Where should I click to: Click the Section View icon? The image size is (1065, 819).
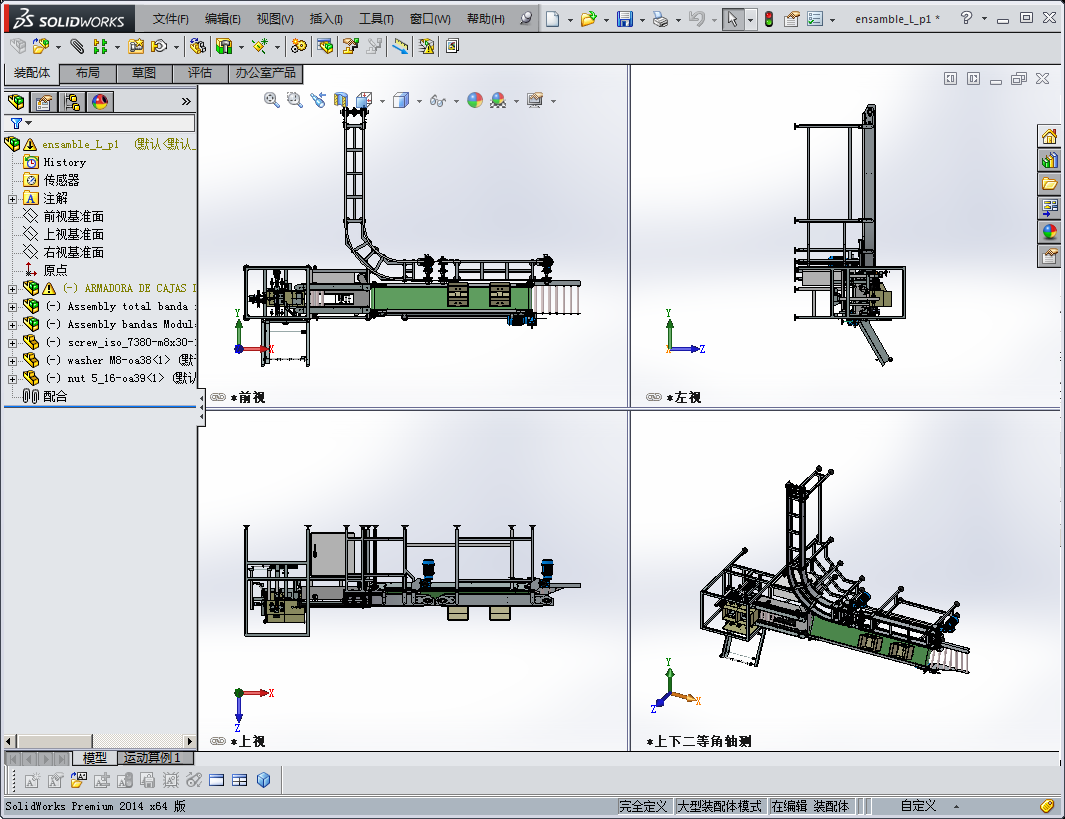point(340,101)
